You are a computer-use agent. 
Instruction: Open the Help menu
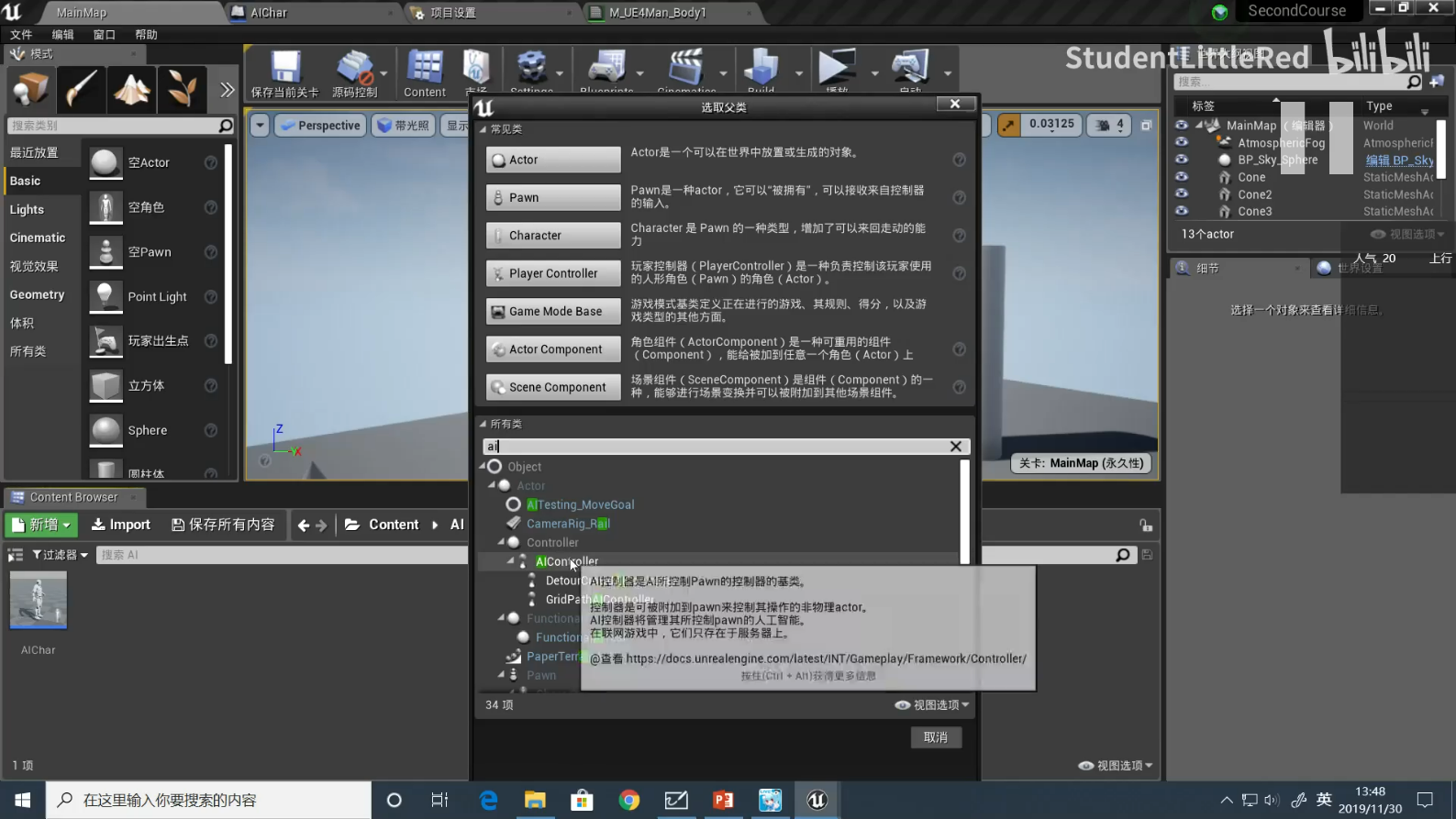pyautogui.click(x=146, y=35)
